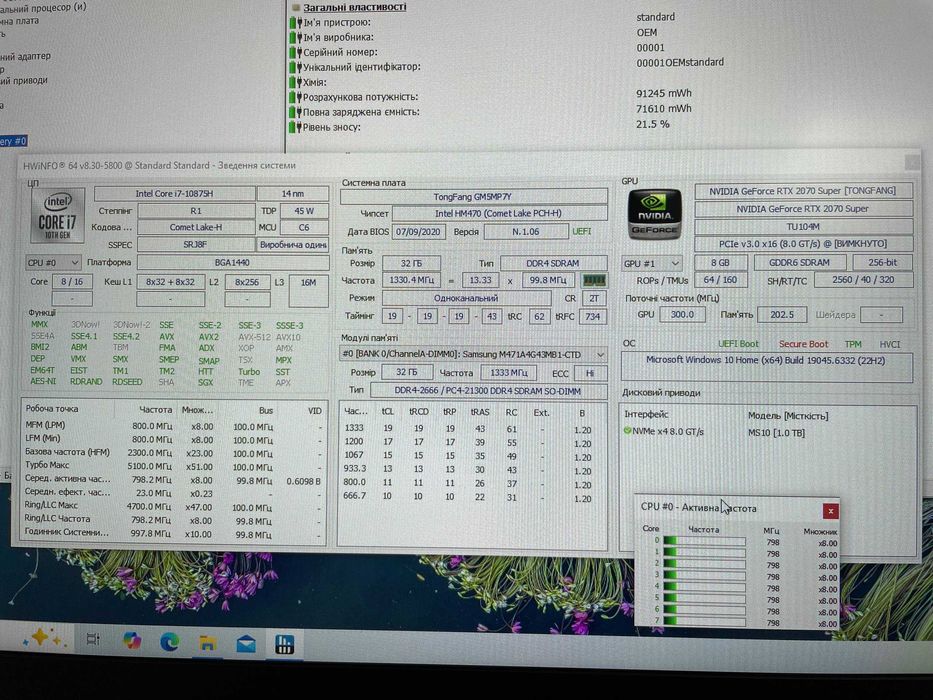Open the GPU #1 selector dropdown
Viewport: 933px width, 700px height.
652,263
